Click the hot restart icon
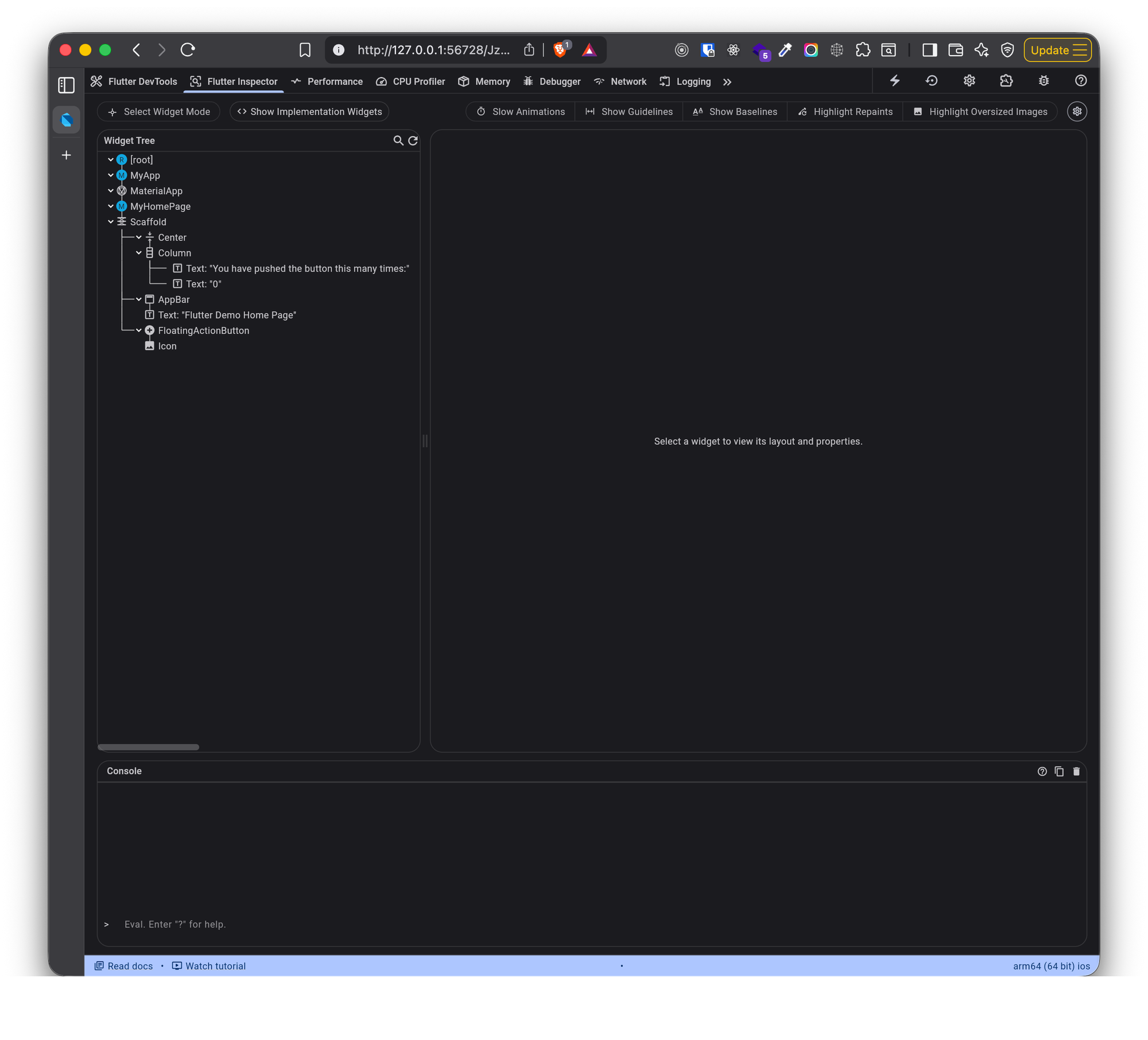The width and height of the screenshot is (1148, 1040). 932,81
